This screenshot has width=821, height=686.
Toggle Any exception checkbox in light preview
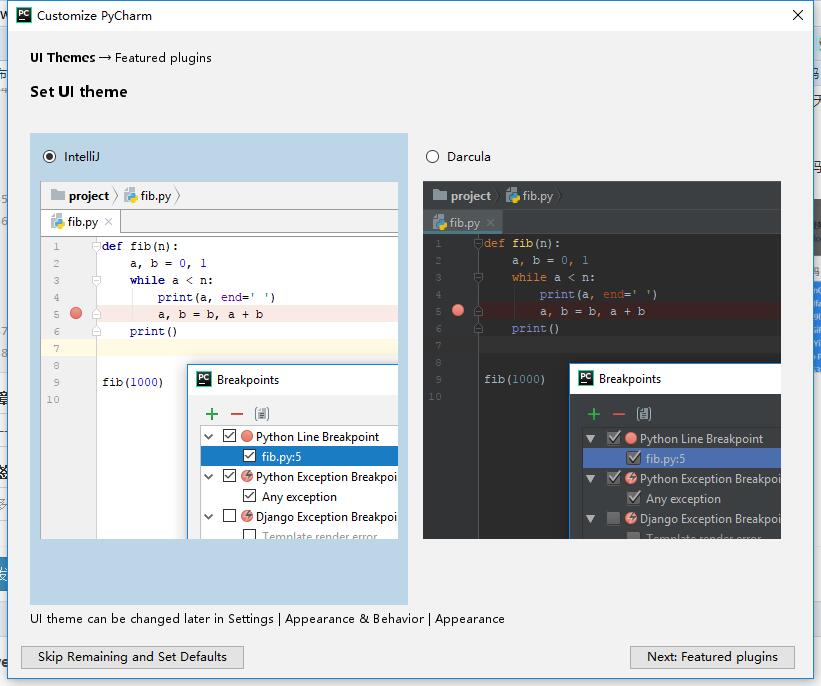250,495
